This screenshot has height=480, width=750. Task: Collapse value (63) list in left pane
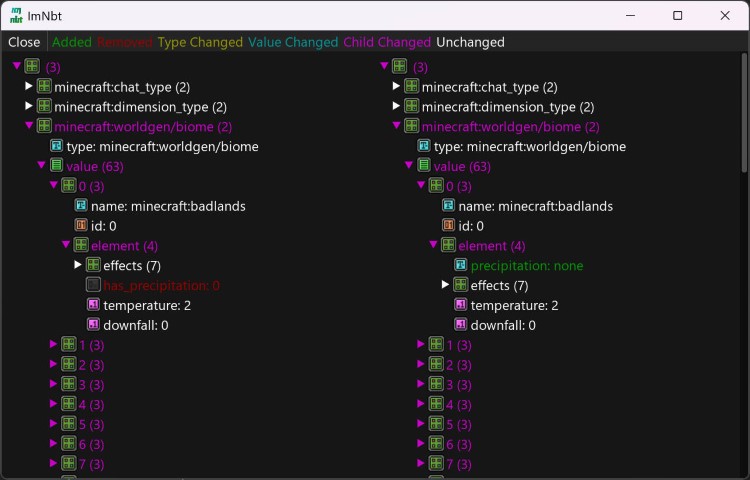coord(42,165)
